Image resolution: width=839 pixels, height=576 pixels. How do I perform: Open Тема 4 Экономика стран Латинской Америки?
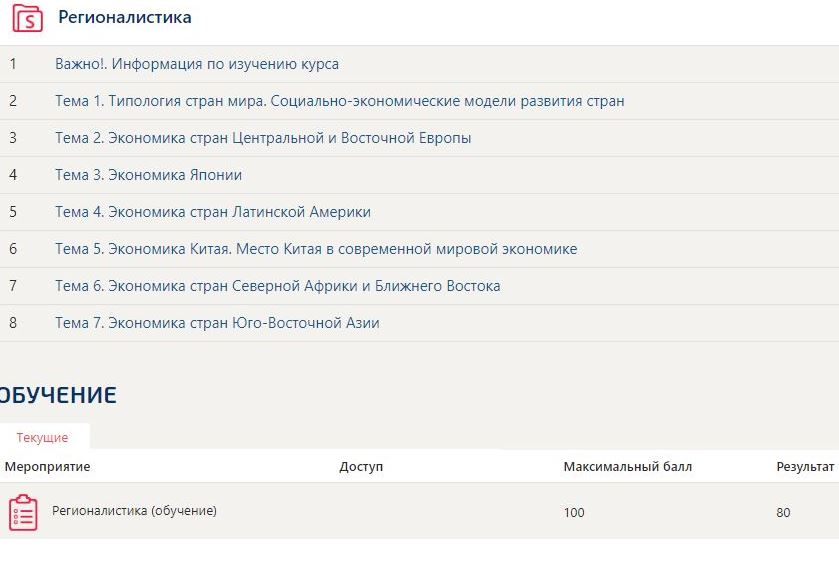pos(213,212)
